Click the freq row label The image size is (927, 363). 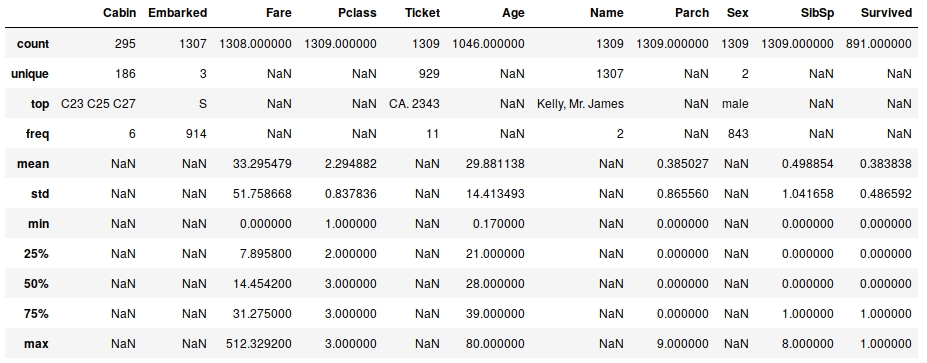point(37,134)
